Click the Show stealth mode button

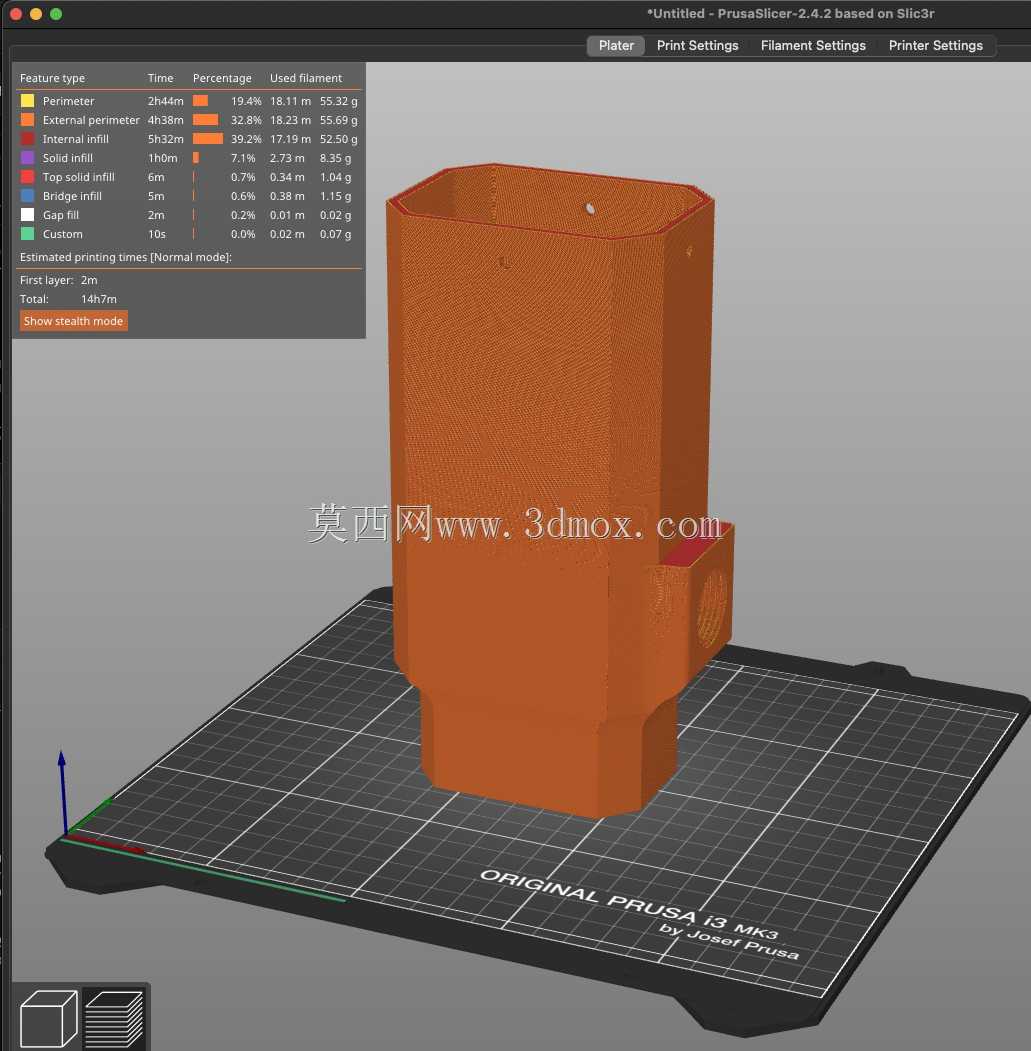pyautogui.click(x=74, y=321)
